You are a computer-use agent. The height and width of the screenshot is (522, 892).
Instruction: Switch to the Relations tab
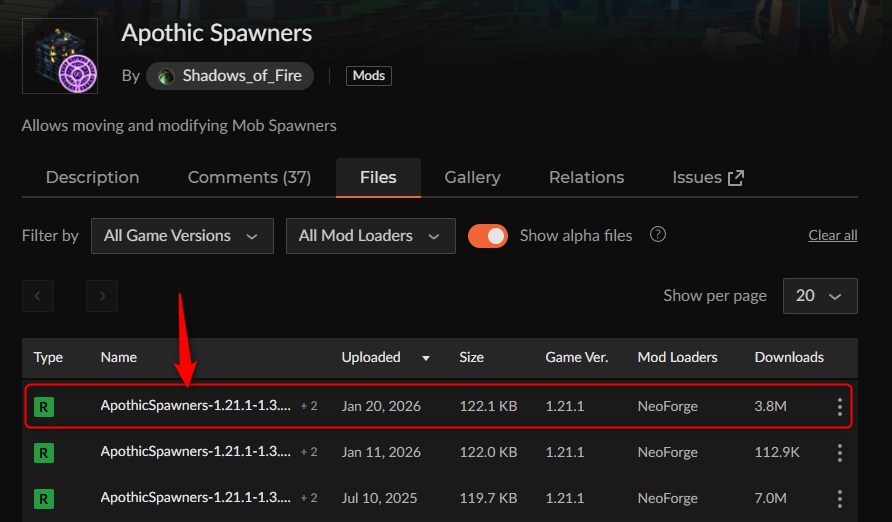tap(587, 177)
